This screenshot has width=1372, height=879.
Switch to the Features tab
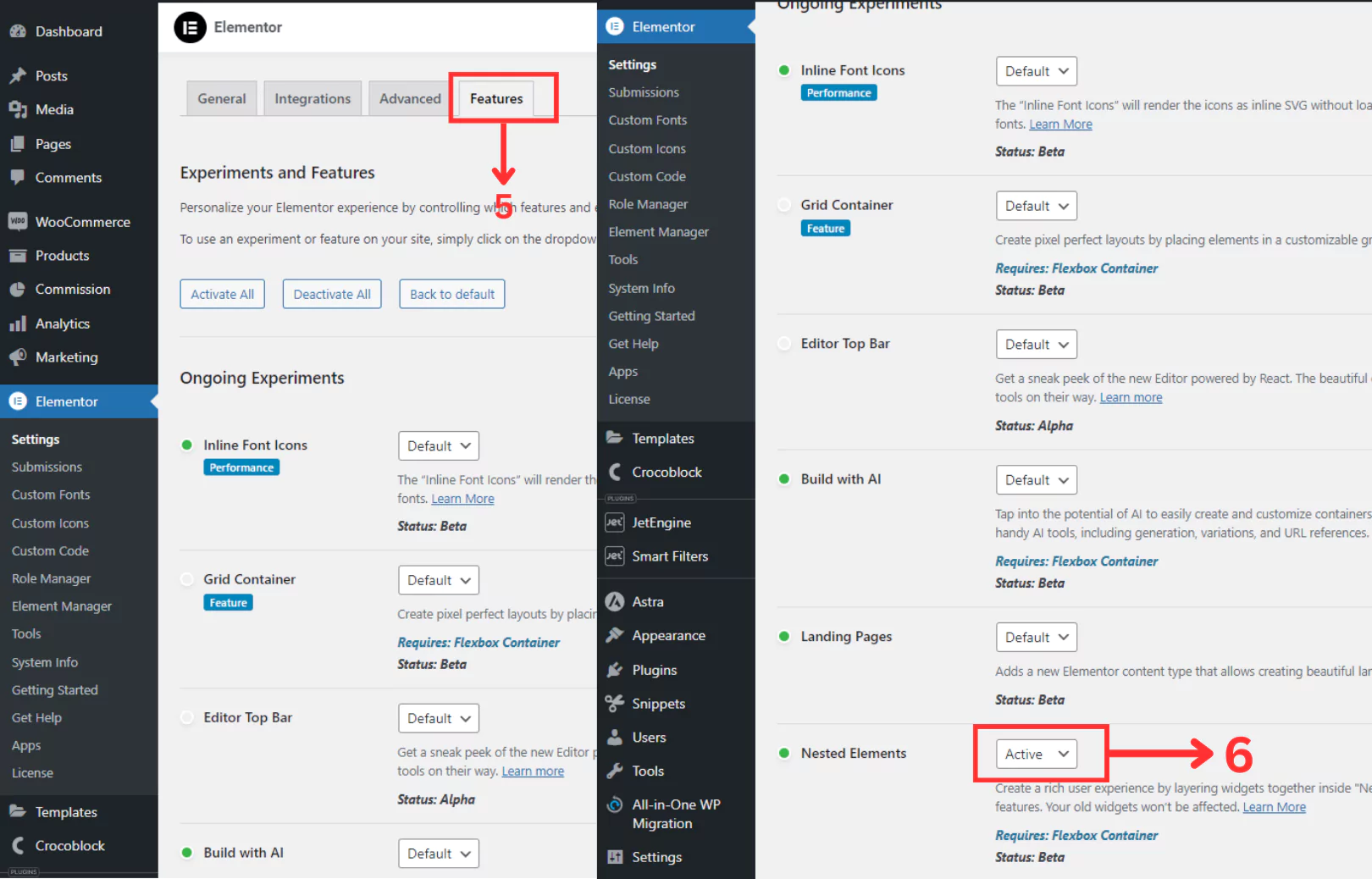pyautogui.click(x=496, y=98)
